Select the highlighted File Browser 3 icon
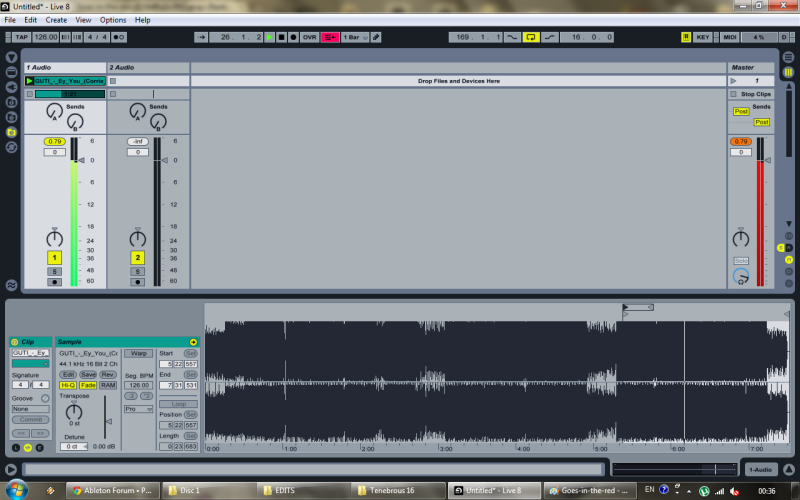This screenshot has width=800, height=500. tap(11, 132)
